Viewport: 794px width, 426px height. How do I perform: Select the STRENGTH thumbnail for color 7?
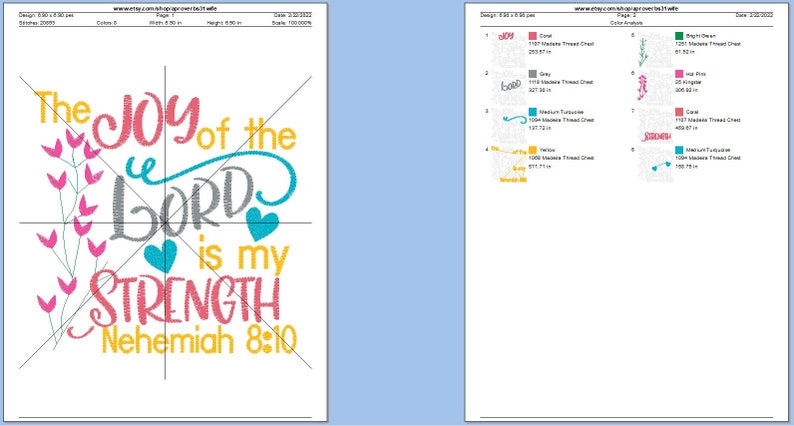655,126
